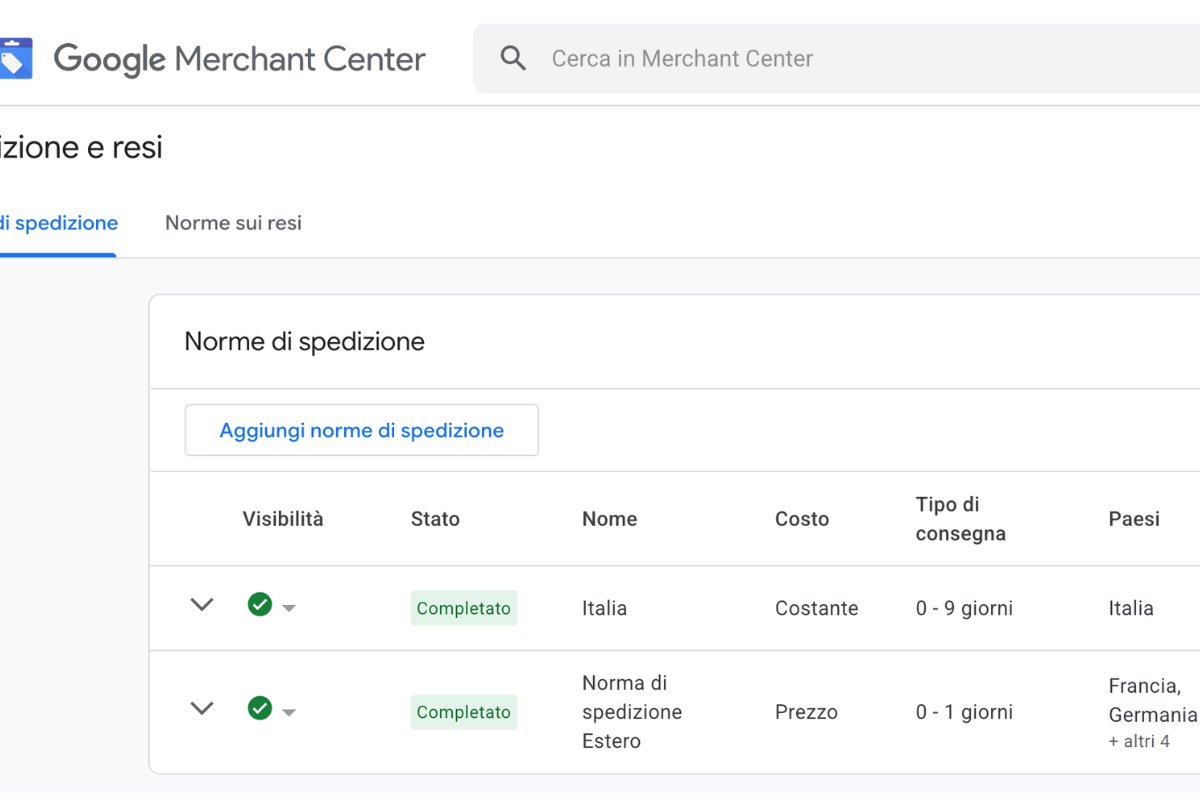The width and height of the screenshot is (1200, 800).
Task: Expand the Italia shipping row
Action: coord(202,605)
